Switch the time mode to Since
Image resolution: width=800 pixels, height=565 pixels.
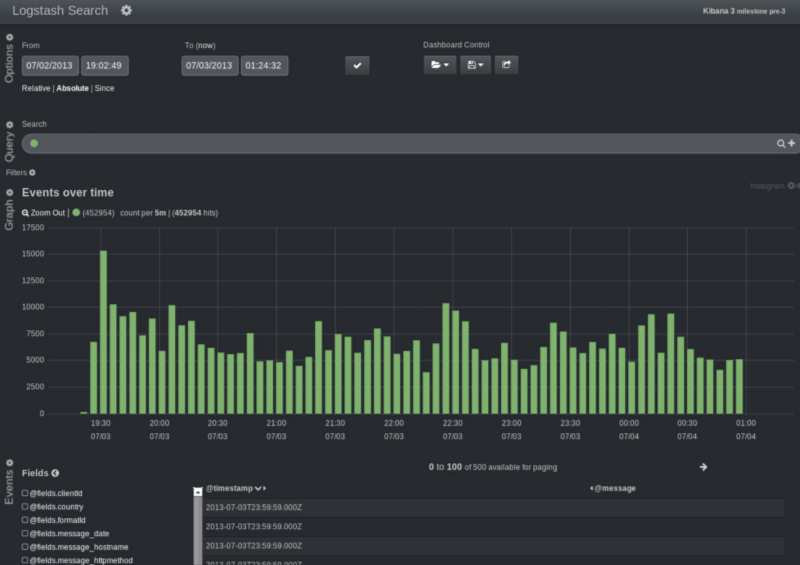104,88
